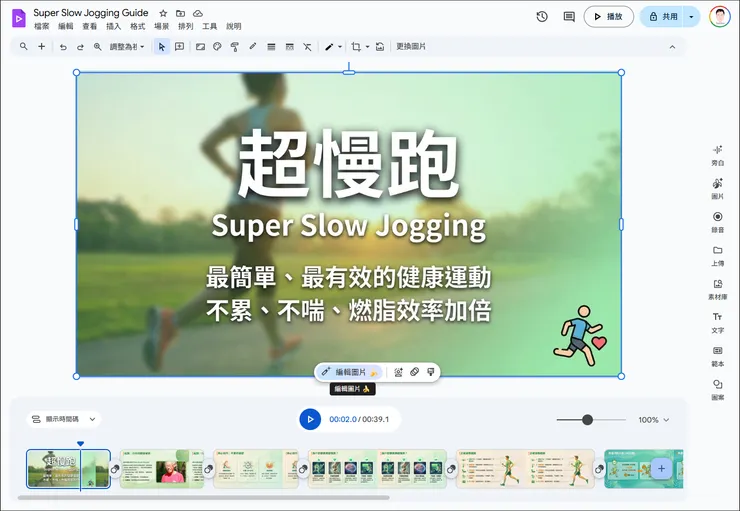740x511 pixels.
Task: Open the 圖片 image generation panel
Action: [x=717, y=189]
